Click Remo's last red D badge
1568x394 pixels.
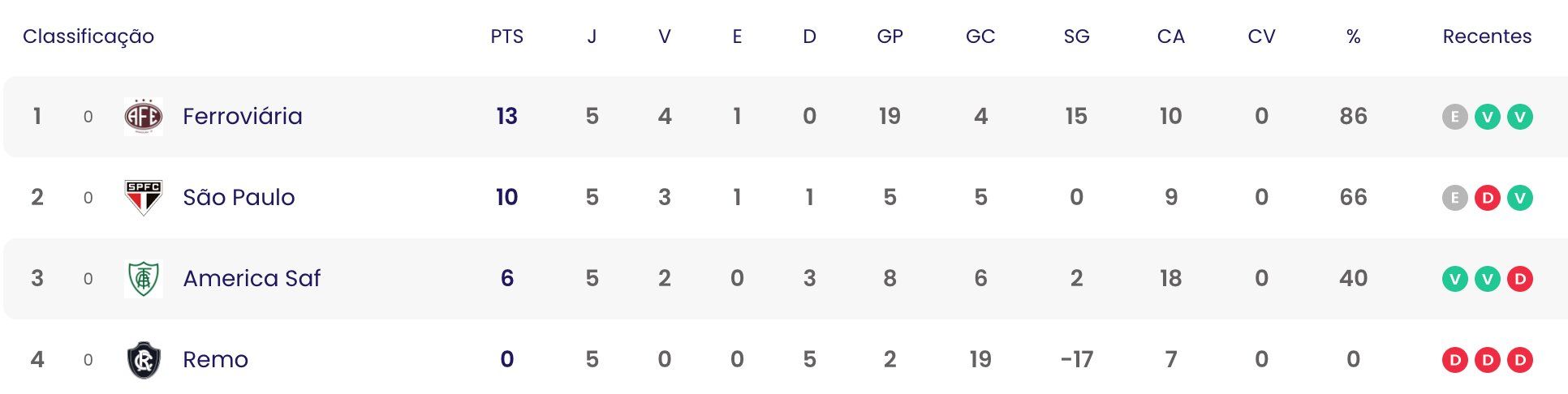pos(1519,360)
